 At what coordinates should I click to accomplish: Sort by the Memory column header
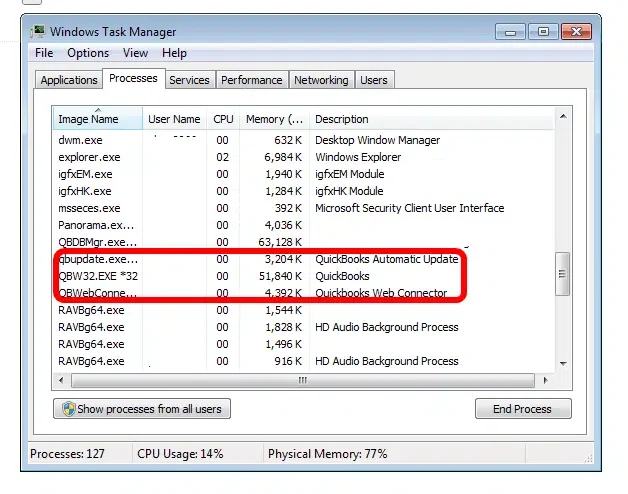273,119
